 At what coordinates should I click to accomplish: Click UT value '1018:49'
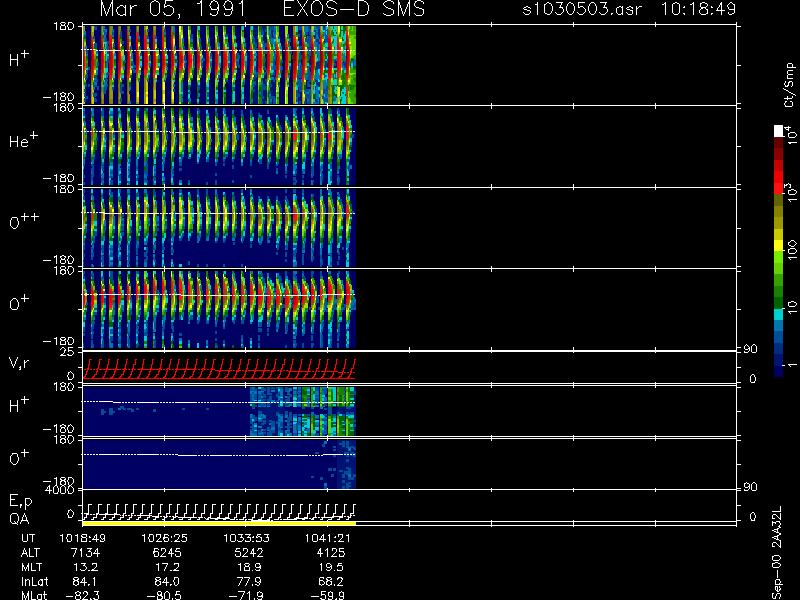tap(83, 538)
